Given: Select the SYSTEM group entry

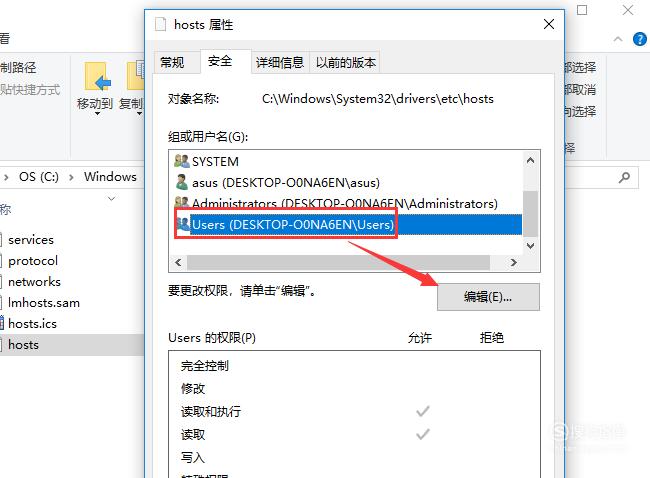Looking at the screenshot, I should point(206,161).
